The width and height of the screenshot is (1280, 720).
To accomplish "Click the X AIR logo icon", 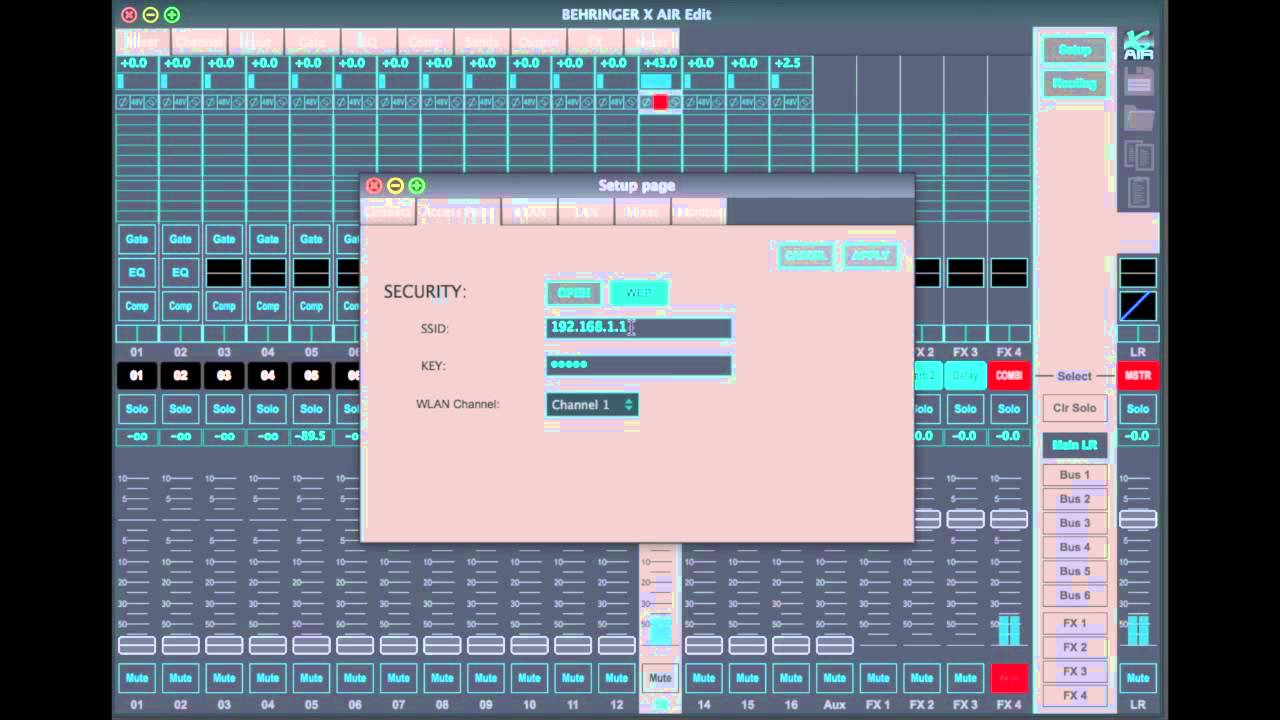I will point(1138,45).
